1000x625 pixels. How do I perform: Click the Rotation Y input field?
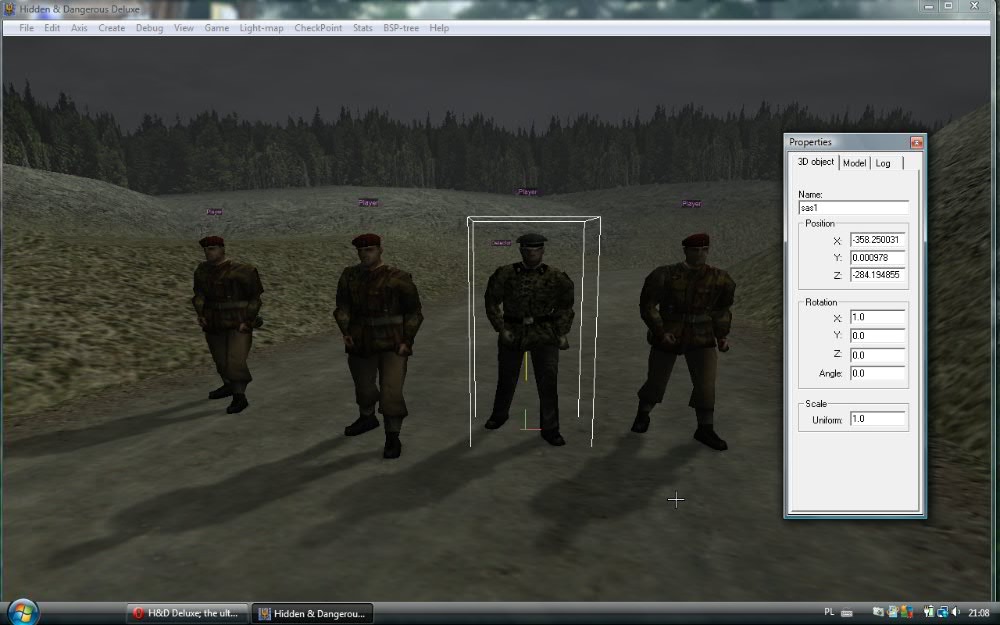tap(878, 335)
